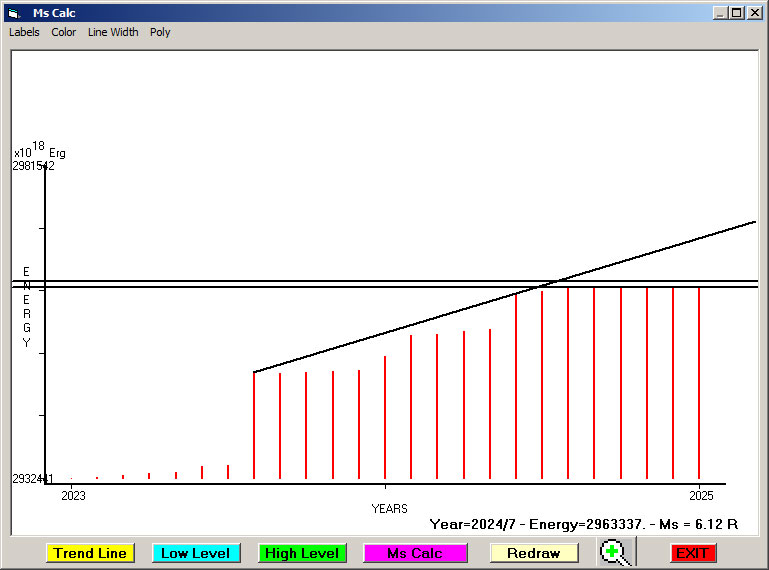Hit the Redraw button
Viewport: 769px width, 570px height.
(x=534, y=553)
